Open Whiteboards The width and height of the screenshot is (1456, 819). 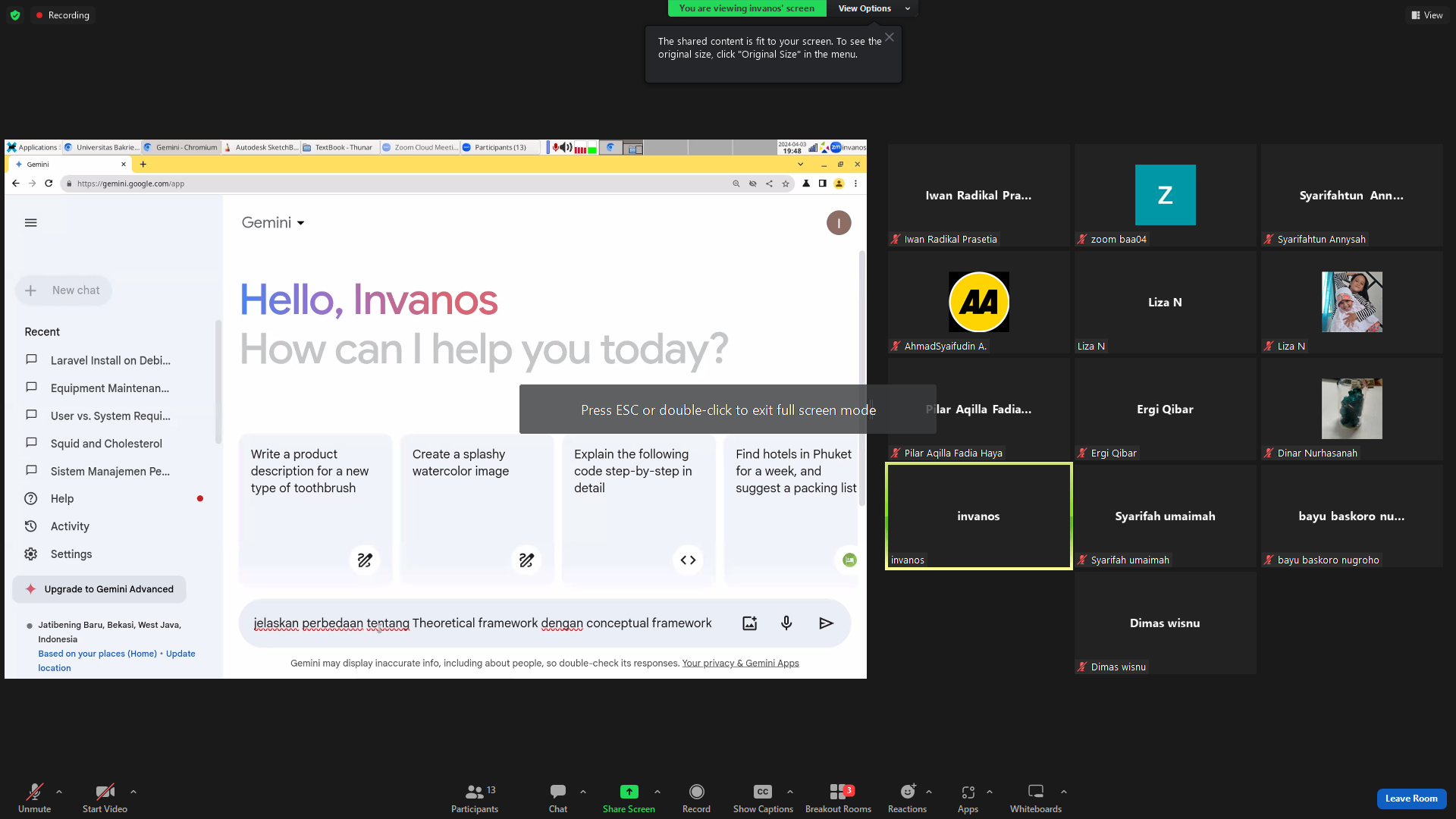click(x=1035, y=798)
